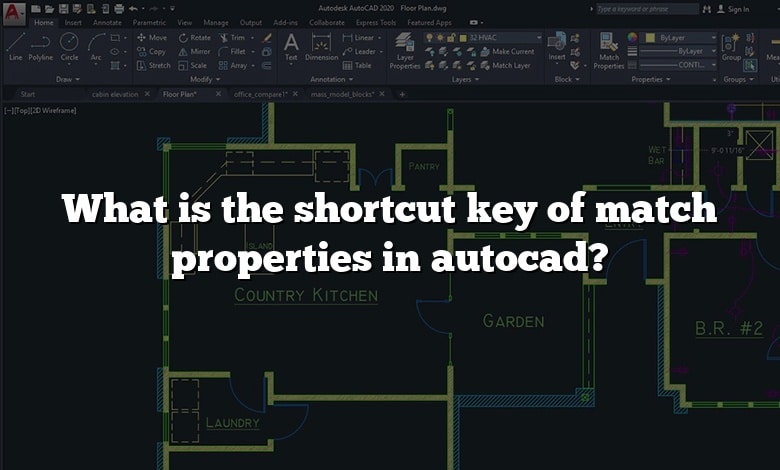Screen dimensions: 780x470
Task: Select the Polyline tool
Action: pos(41,46)
